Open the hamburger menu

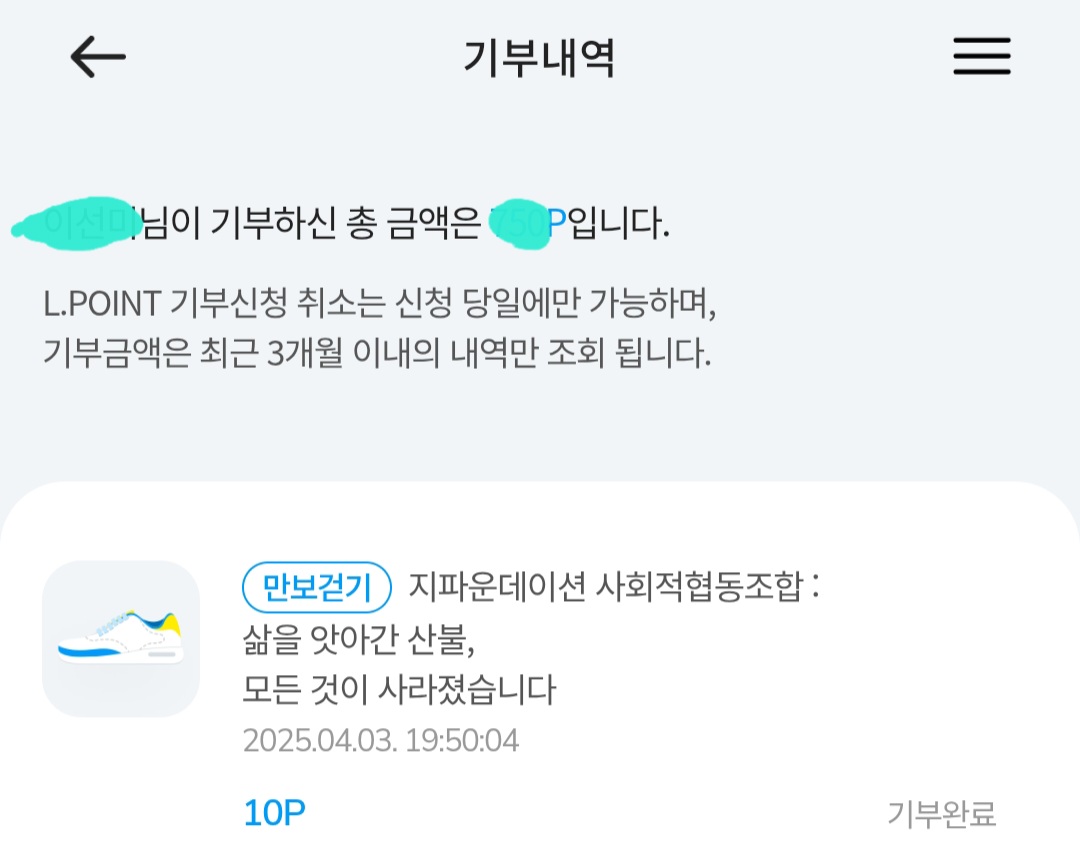[981, 57]
